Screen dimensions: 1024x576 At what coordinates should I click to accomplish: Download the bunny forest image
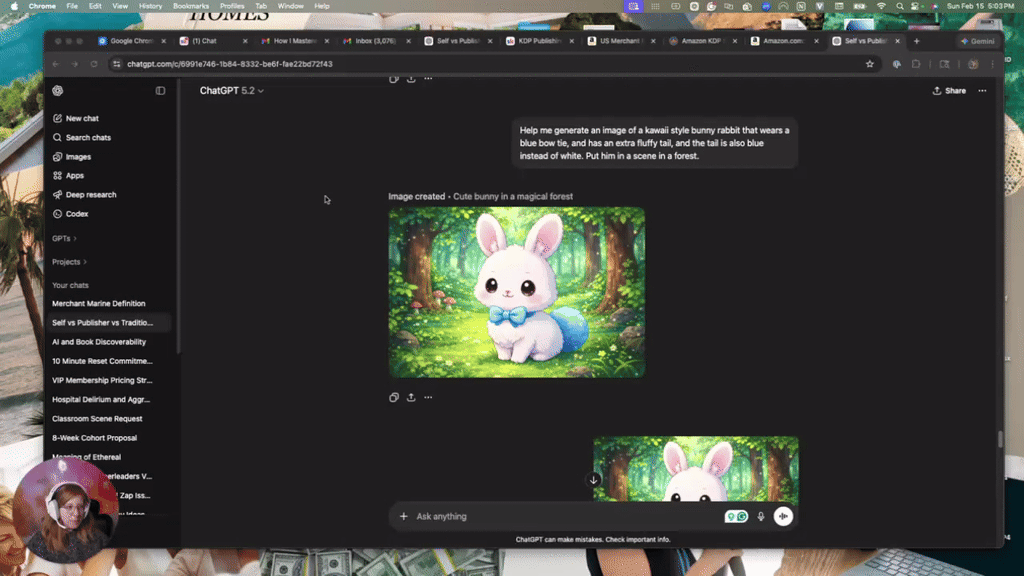click(410, 397)
